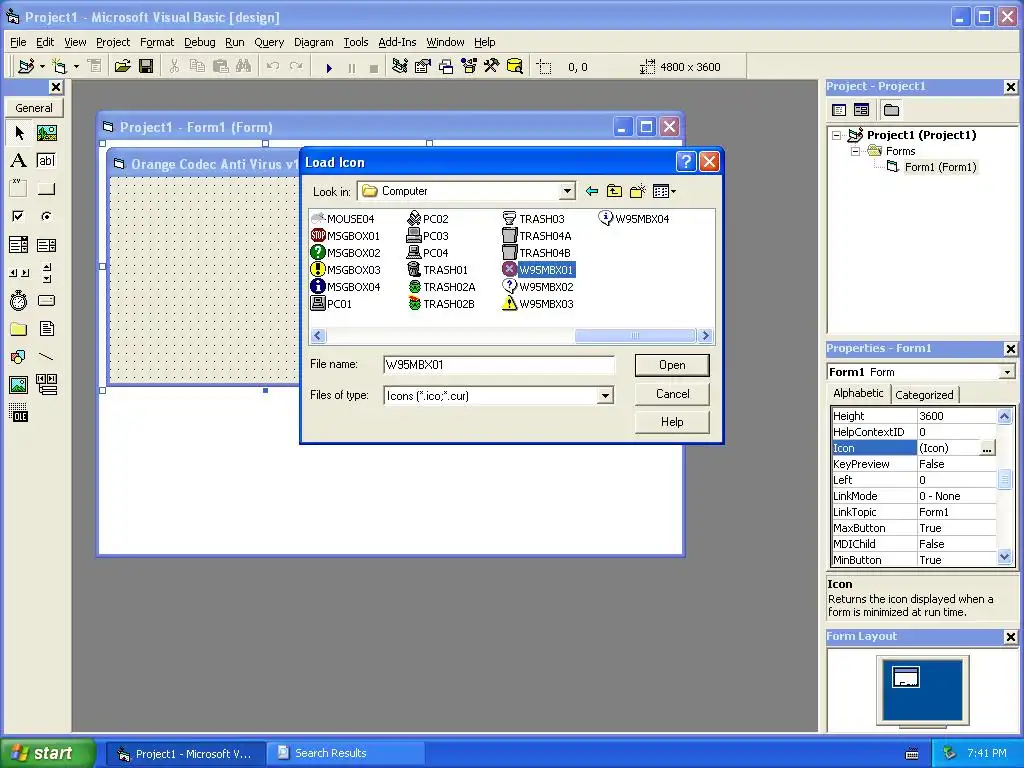Select the PictureBox tool in toolbox
The height and width of the screenshot is (768, 1024).
coord(46,133)
